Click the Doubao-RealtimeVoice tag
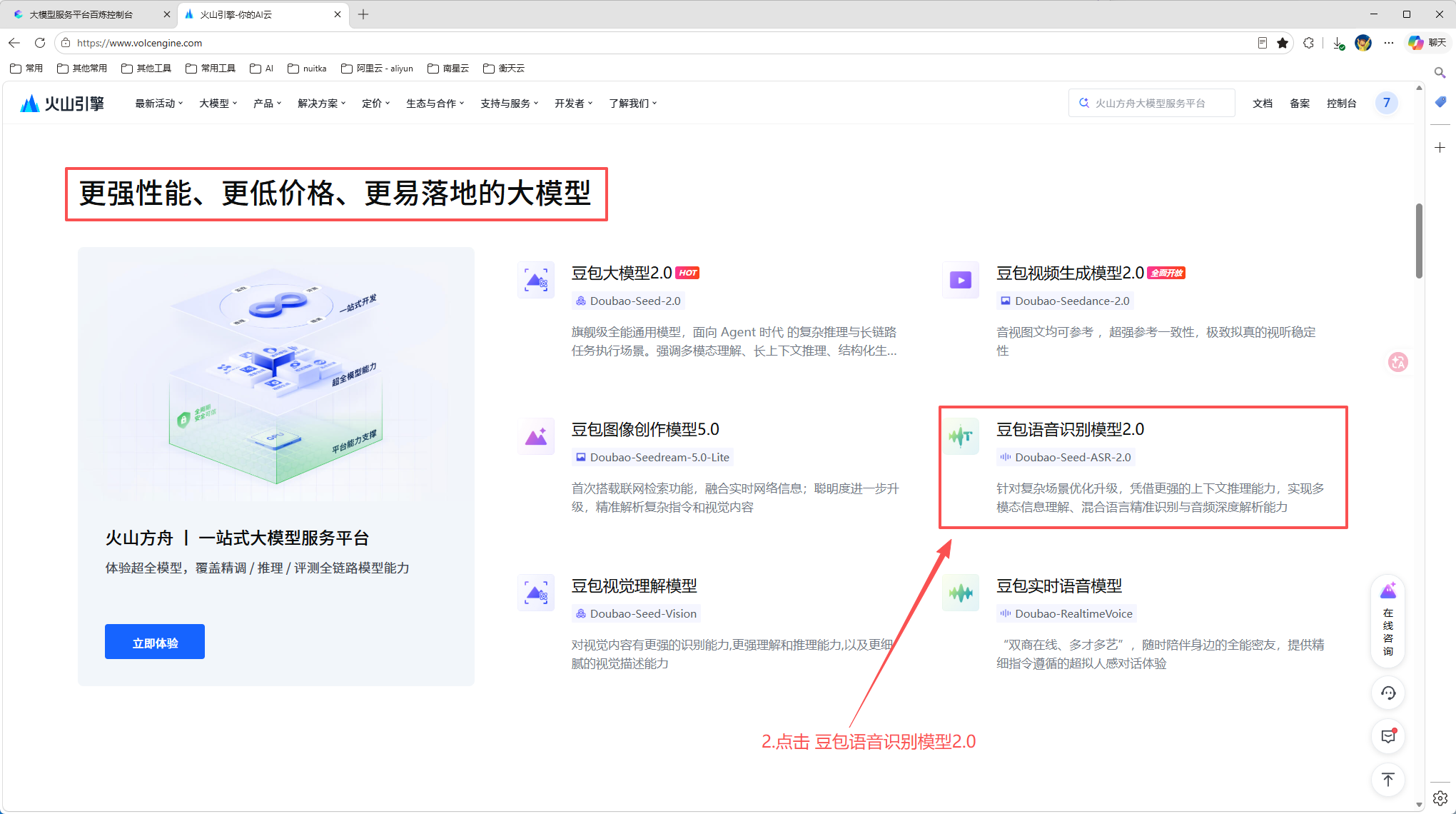The width and height of the screenshot is (1456, 814). point(1066,614)
